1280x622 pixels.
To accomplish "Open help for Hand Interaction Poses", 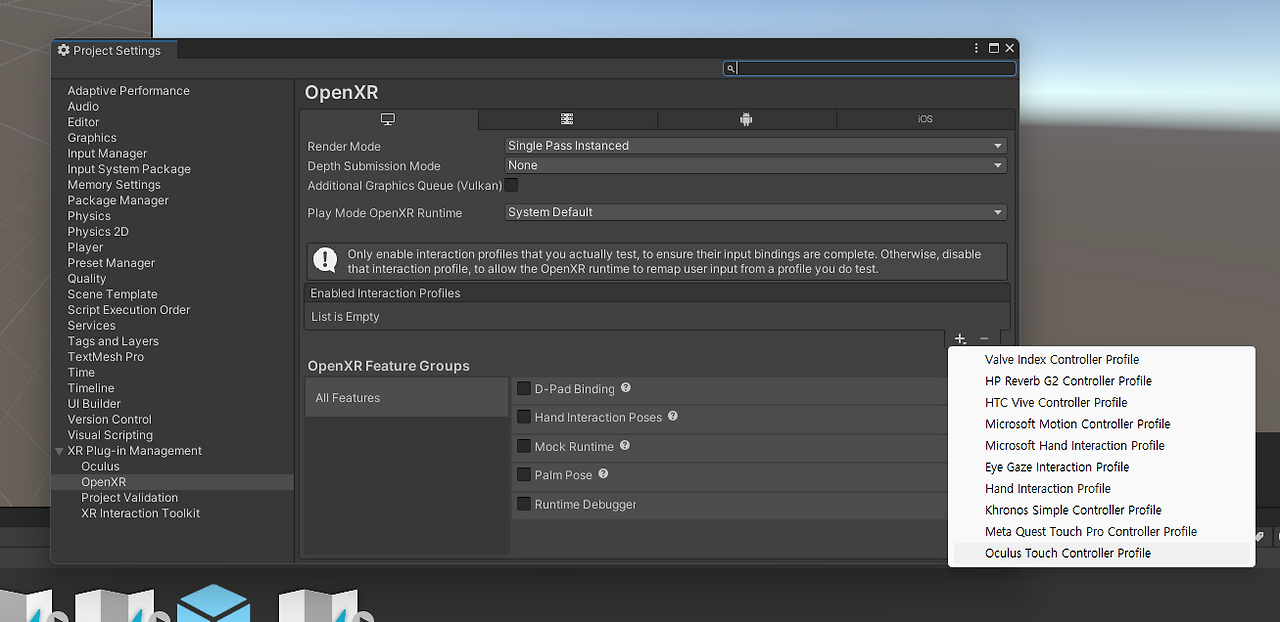I will (x=673, y=416).
